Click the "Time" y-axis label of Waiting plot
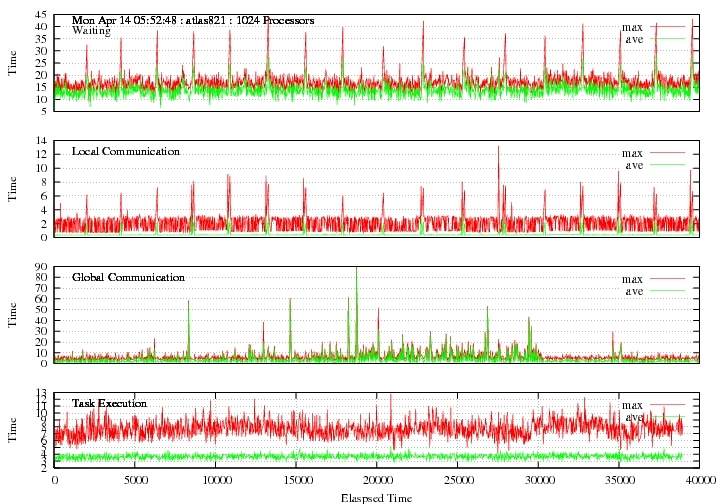This screenshot has height=504, width=720. [x=13, y=62]
